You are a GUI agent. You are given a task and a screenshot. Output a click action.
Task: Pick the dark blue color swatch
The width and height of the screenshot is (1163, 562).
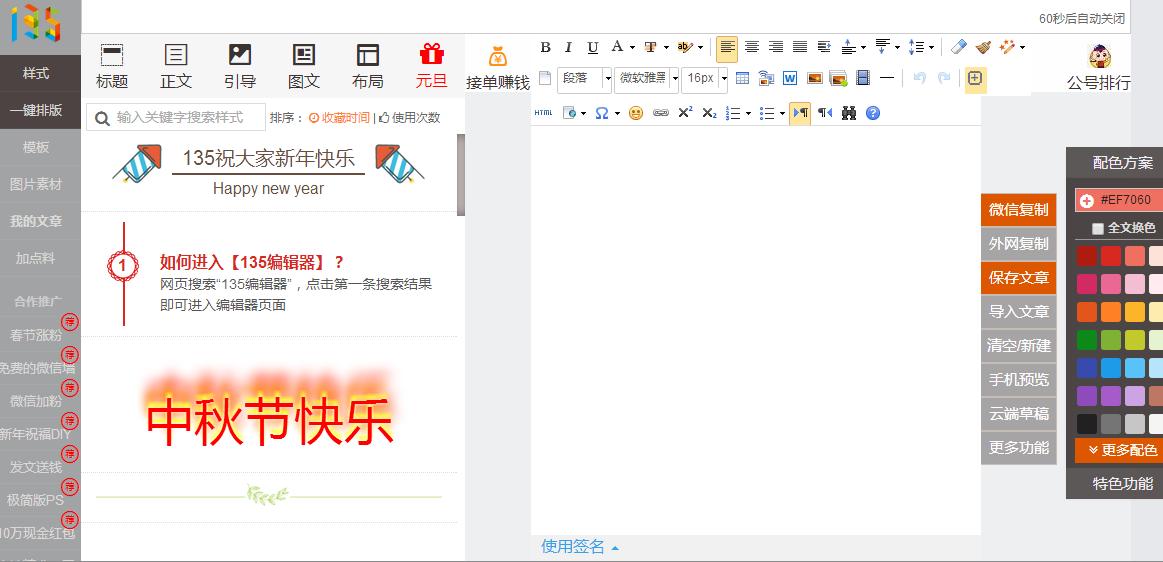1087,368
